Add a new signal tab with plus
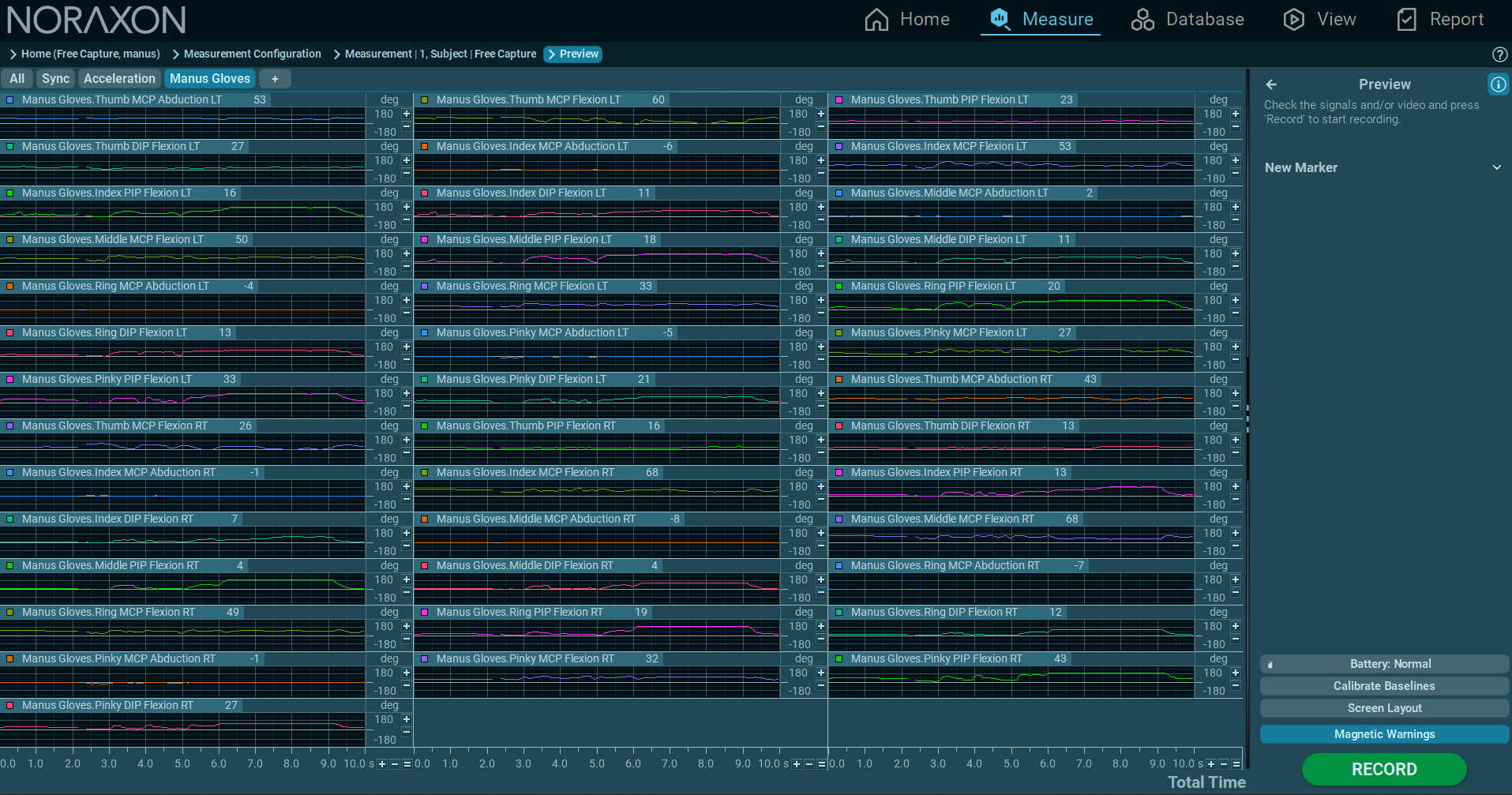 point(275,79)
